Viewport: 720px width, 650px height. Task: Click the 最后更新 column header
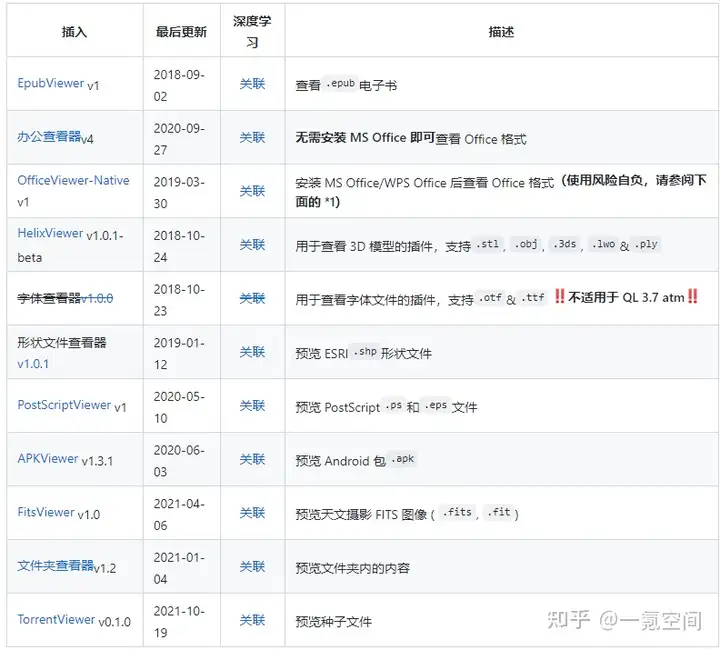pos(181,32)
